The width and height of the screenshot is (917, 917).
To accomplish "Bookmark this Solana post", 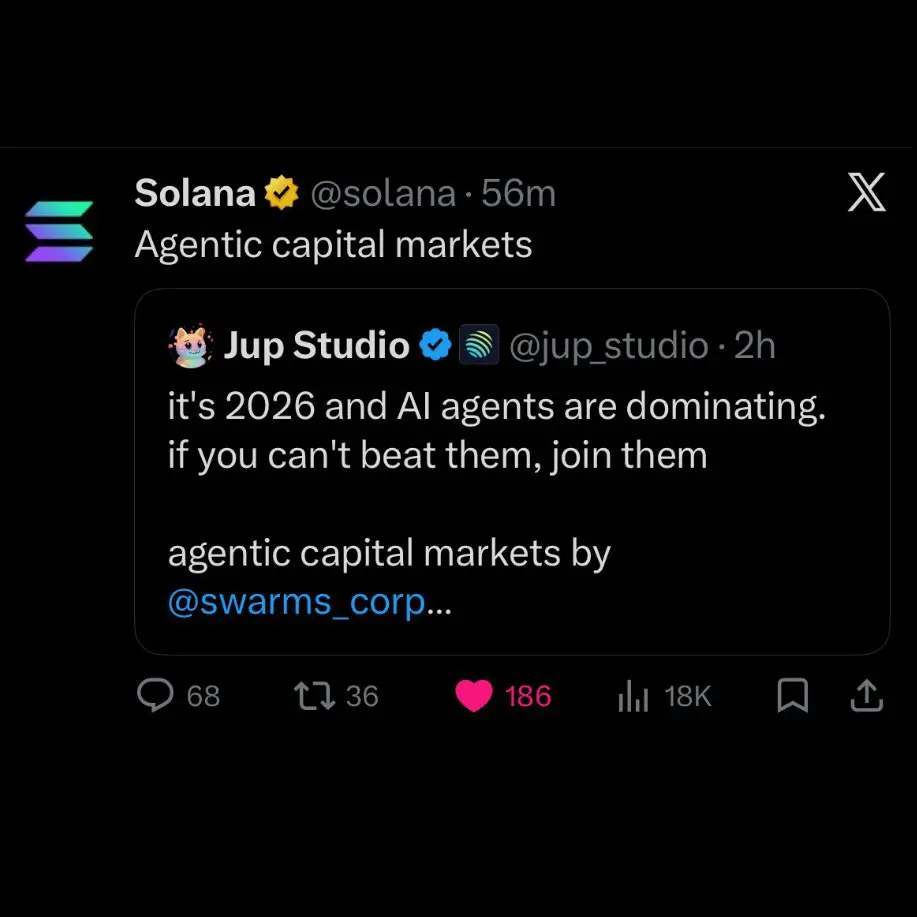I will tap(792, 695).
